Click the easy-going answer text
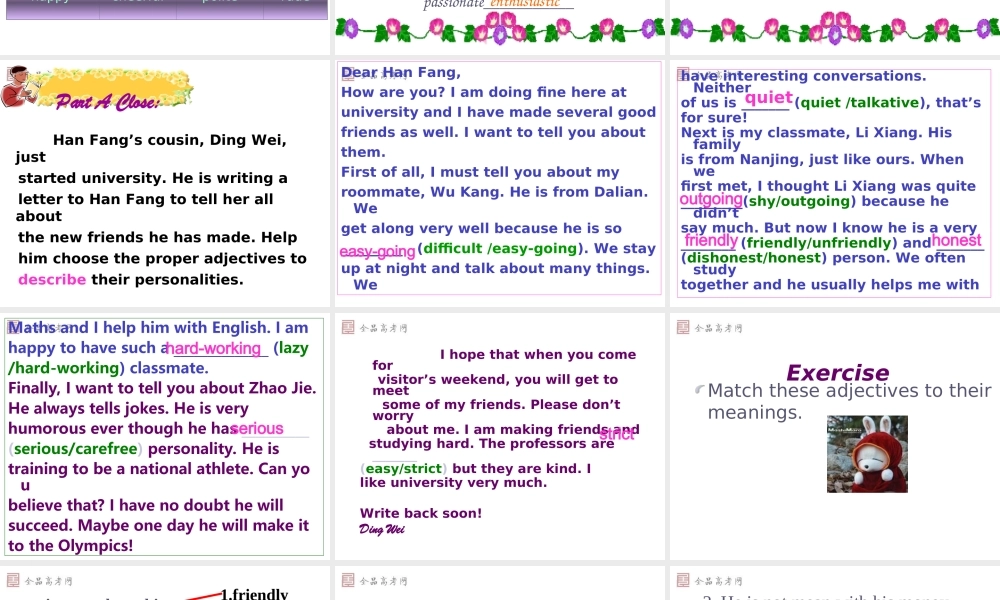Screen dimensions: 1000x600 377,251
